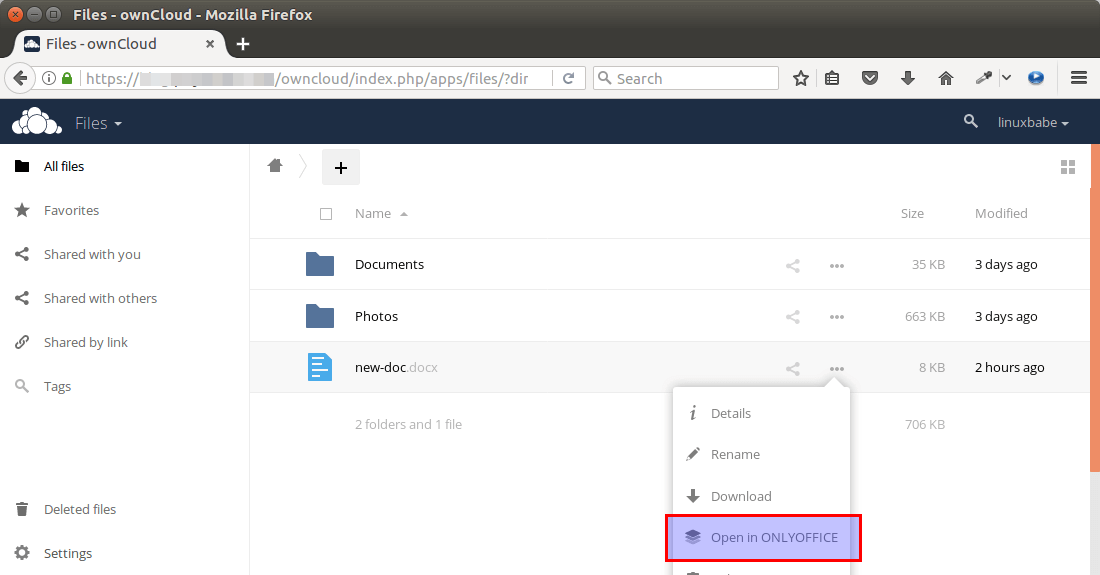Tick the select-all files checkbox
Image resolution: width=1100 pixels, height=575 pixels.
(x=326, y=214)
